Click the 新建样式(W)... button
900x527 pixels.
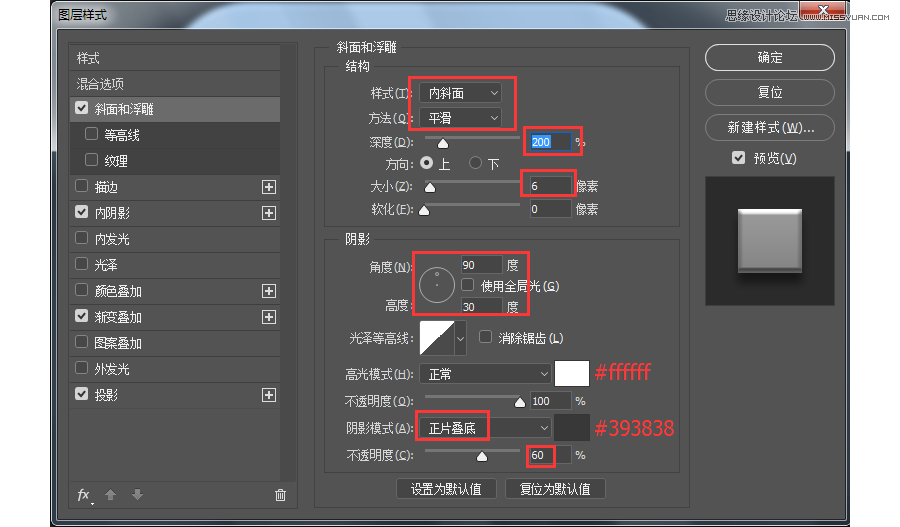click(770, 127)
